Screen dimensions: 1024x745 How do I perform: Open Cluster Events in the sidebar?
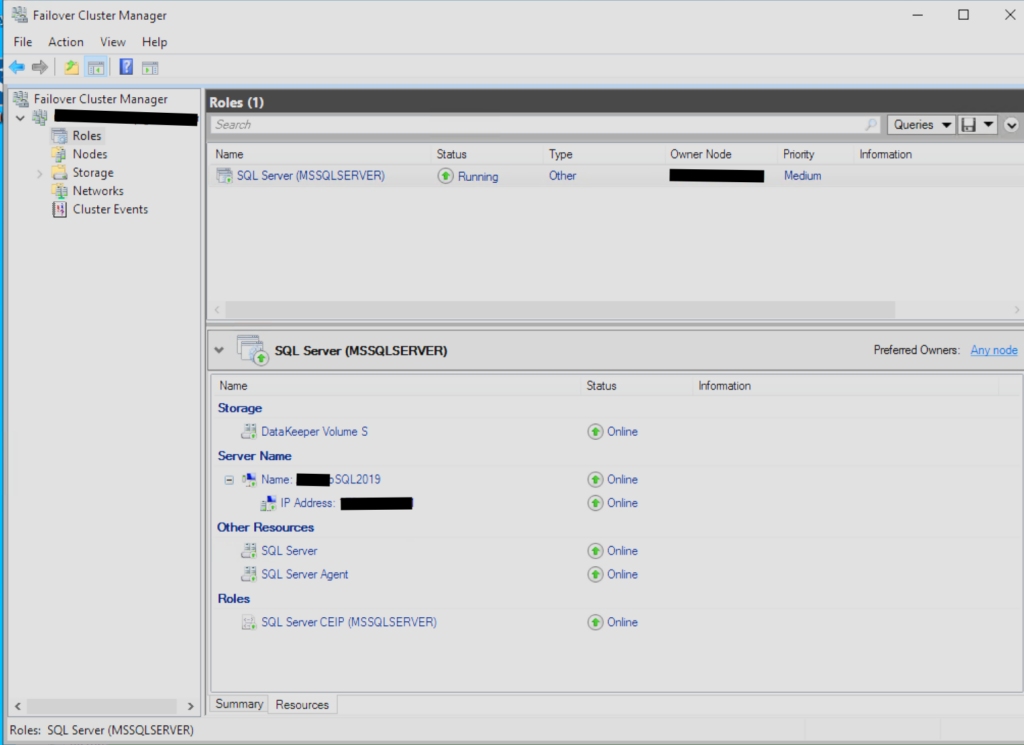tap(104, 209)
